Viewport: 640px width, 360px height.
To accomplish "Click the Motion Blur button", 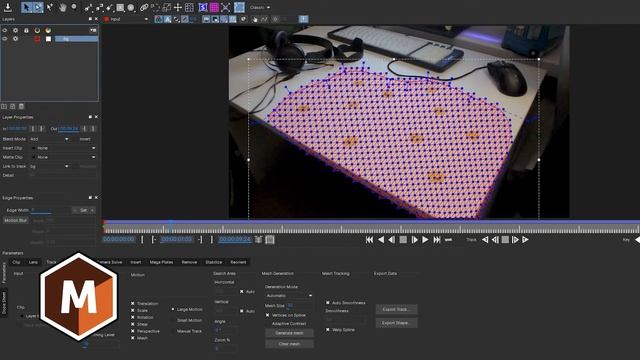I will coord(16,220).
